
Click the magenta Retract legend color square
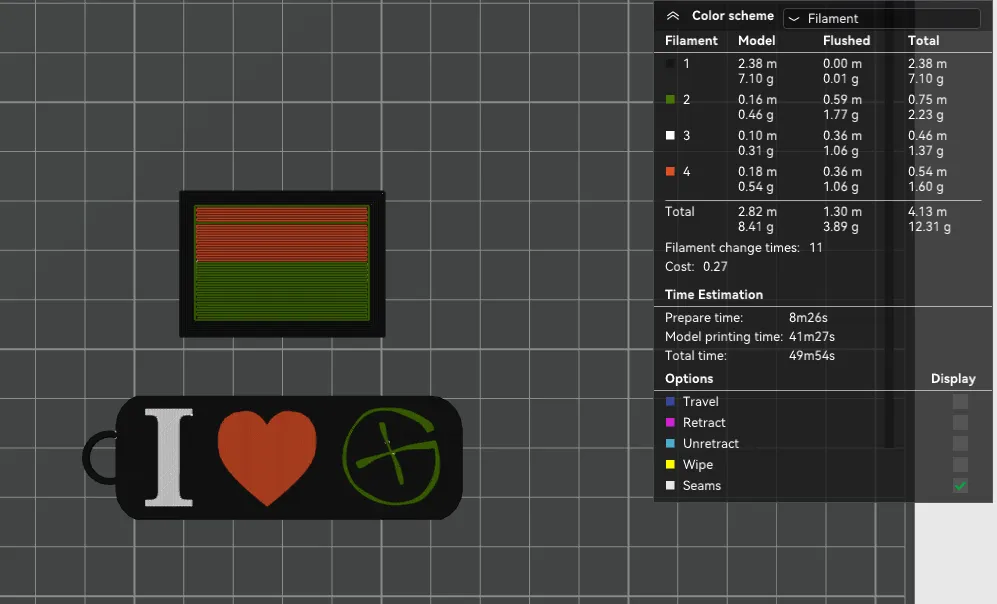(x=670, y=422)
